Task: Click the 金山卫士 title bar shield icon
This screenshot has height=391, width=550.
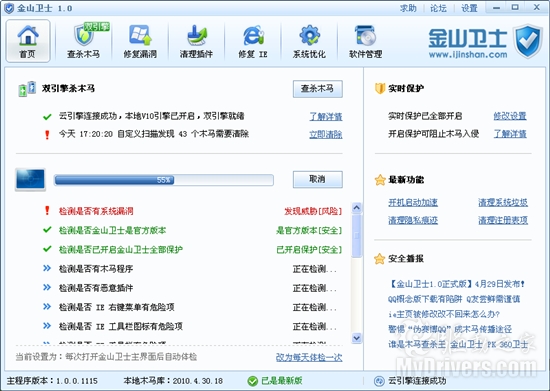Action: click(x=8, y=8)
